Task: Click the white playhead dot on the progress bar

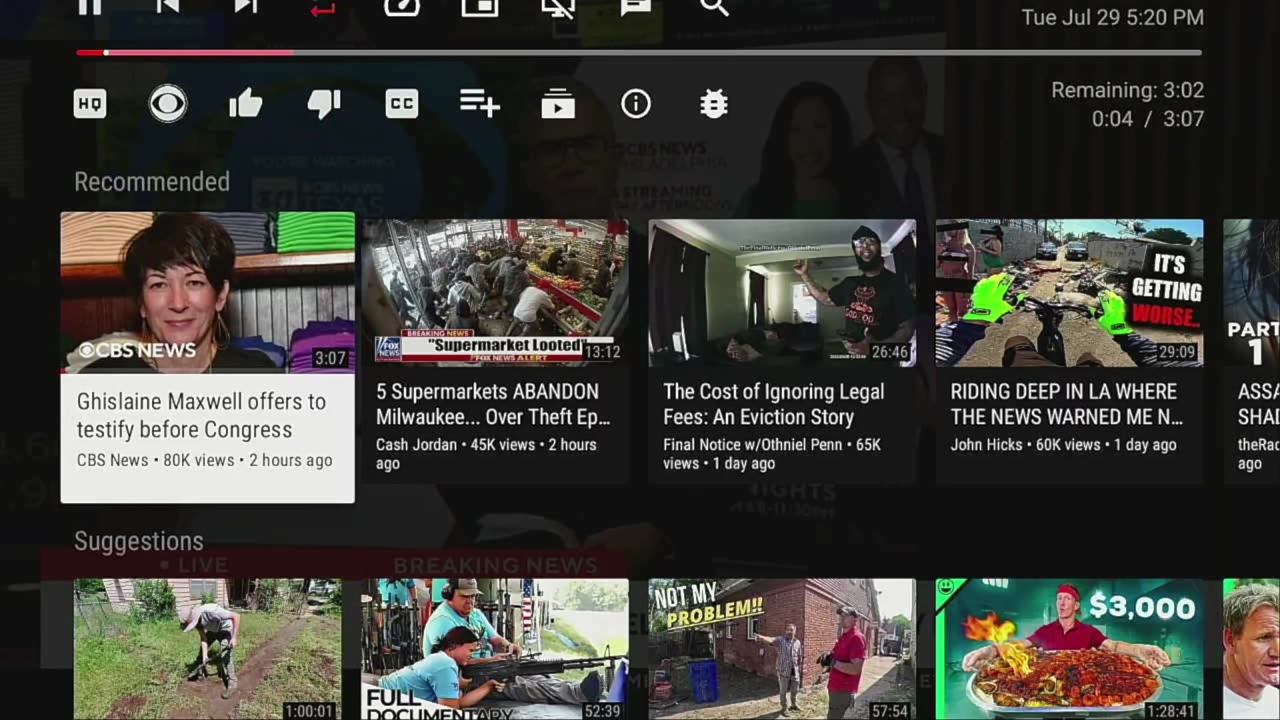Action: click(x=106, y=52)
